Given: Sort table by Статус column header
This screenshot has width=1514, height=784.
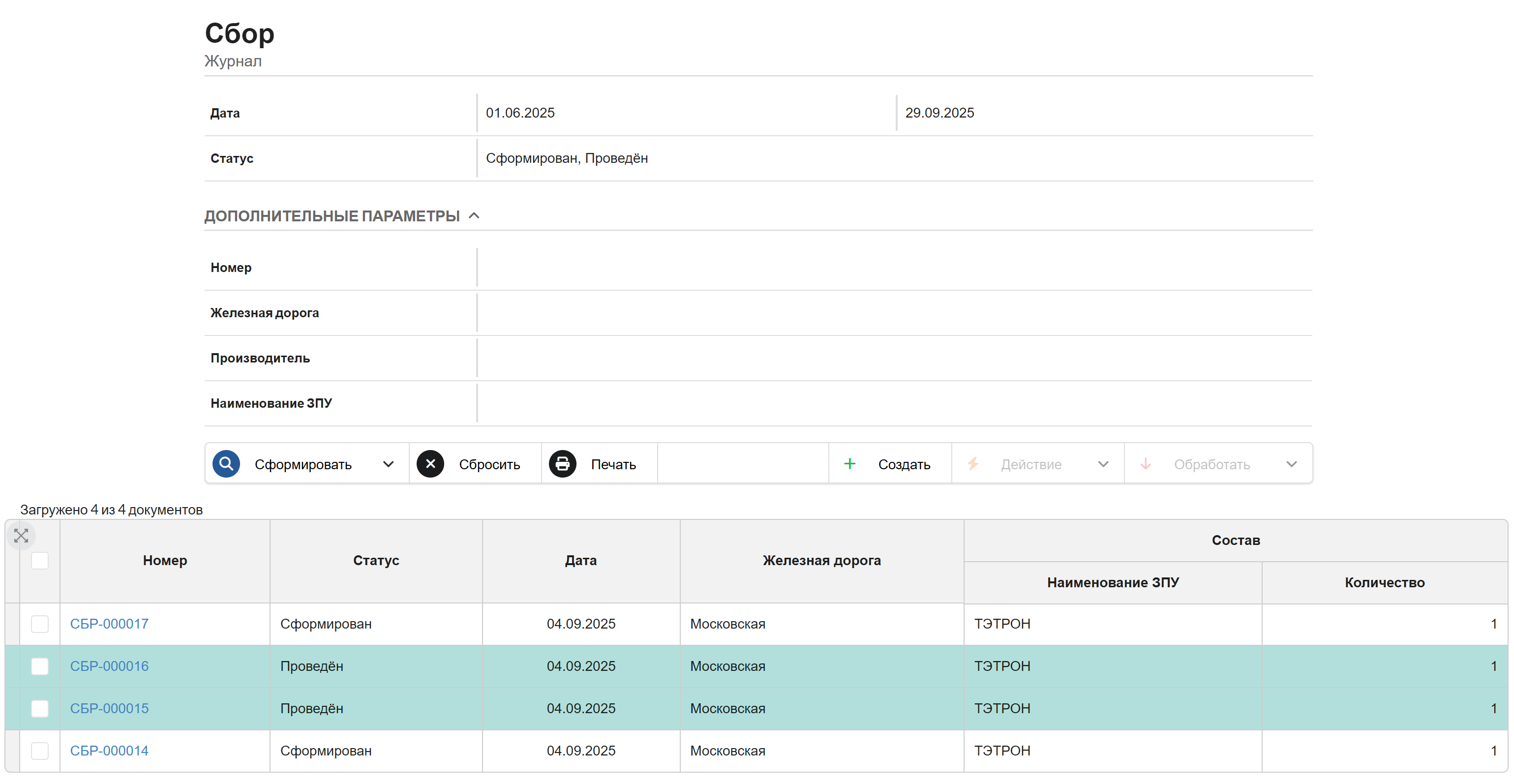Looking at the screenshot, I should pyautogui.click(x=376, y=561).
